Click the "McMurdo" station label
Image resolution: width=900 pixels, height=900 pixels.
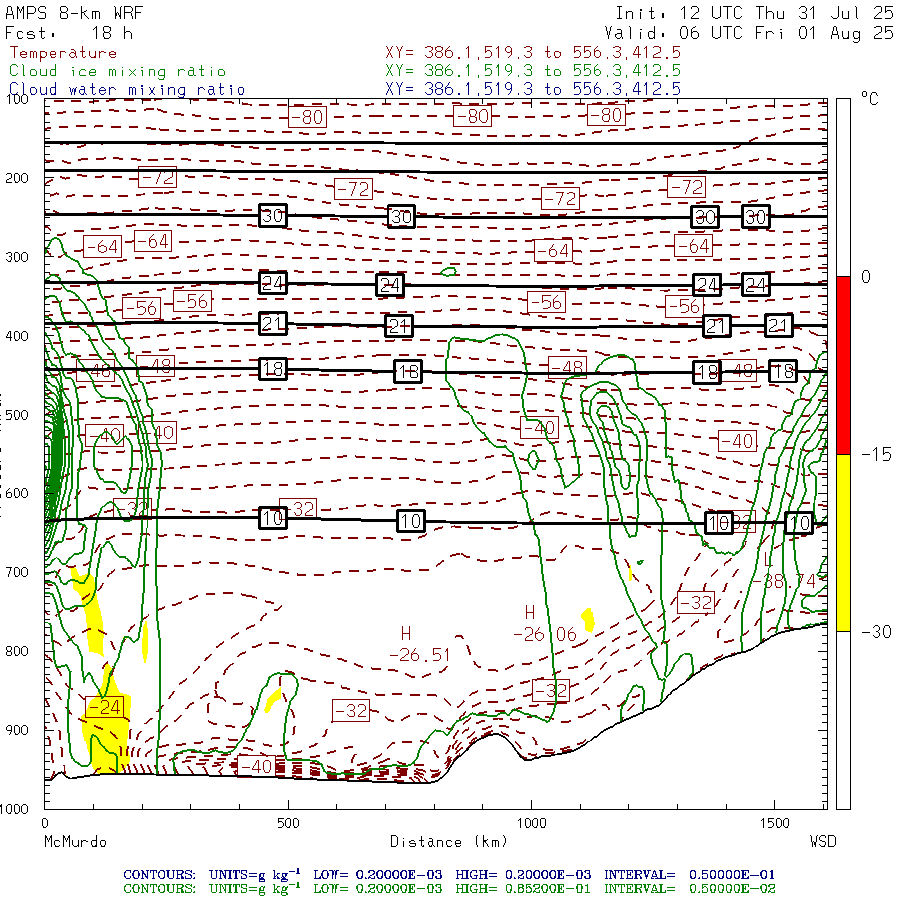pyautogui.click(x=75, y=842)
